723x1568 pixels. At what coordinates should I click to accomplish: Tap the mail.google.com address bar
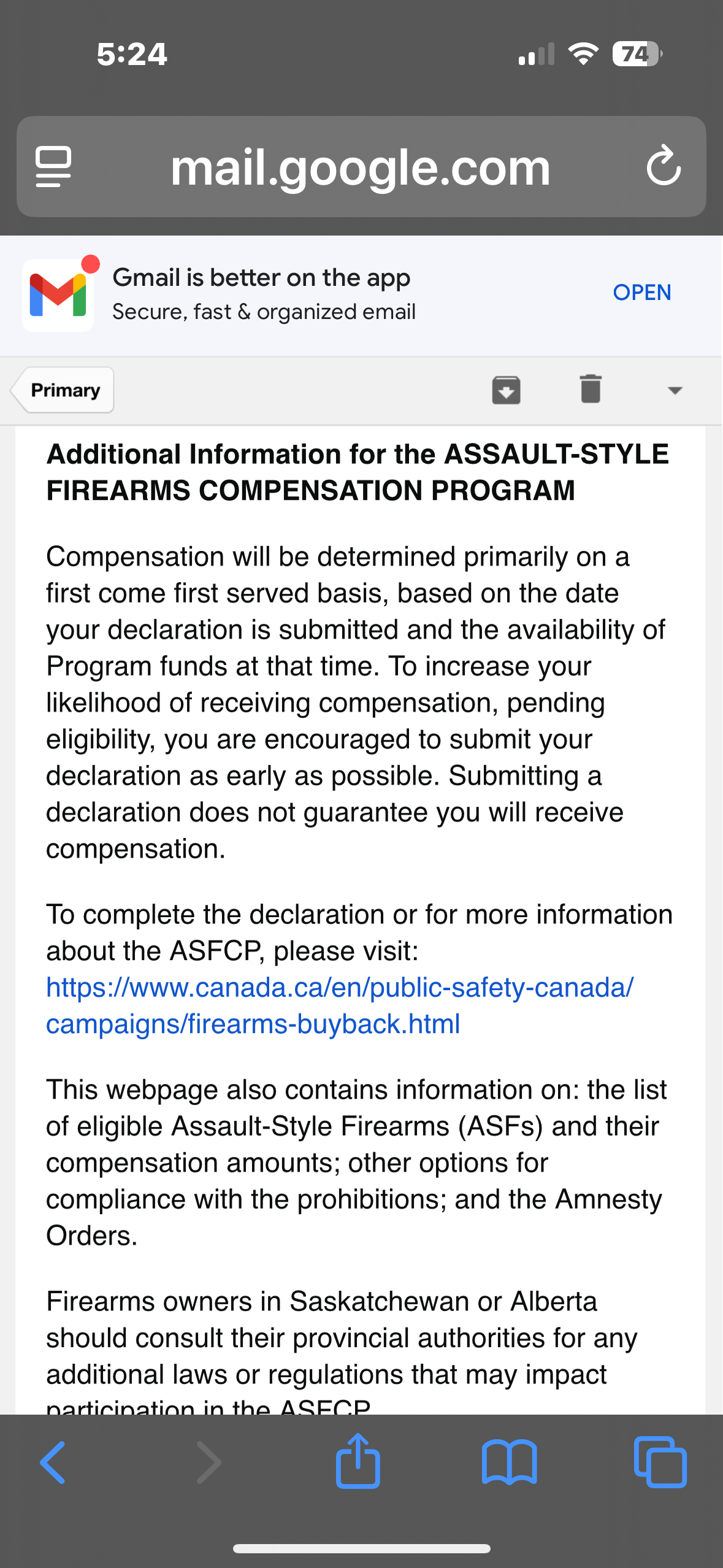tap(361, 167)
